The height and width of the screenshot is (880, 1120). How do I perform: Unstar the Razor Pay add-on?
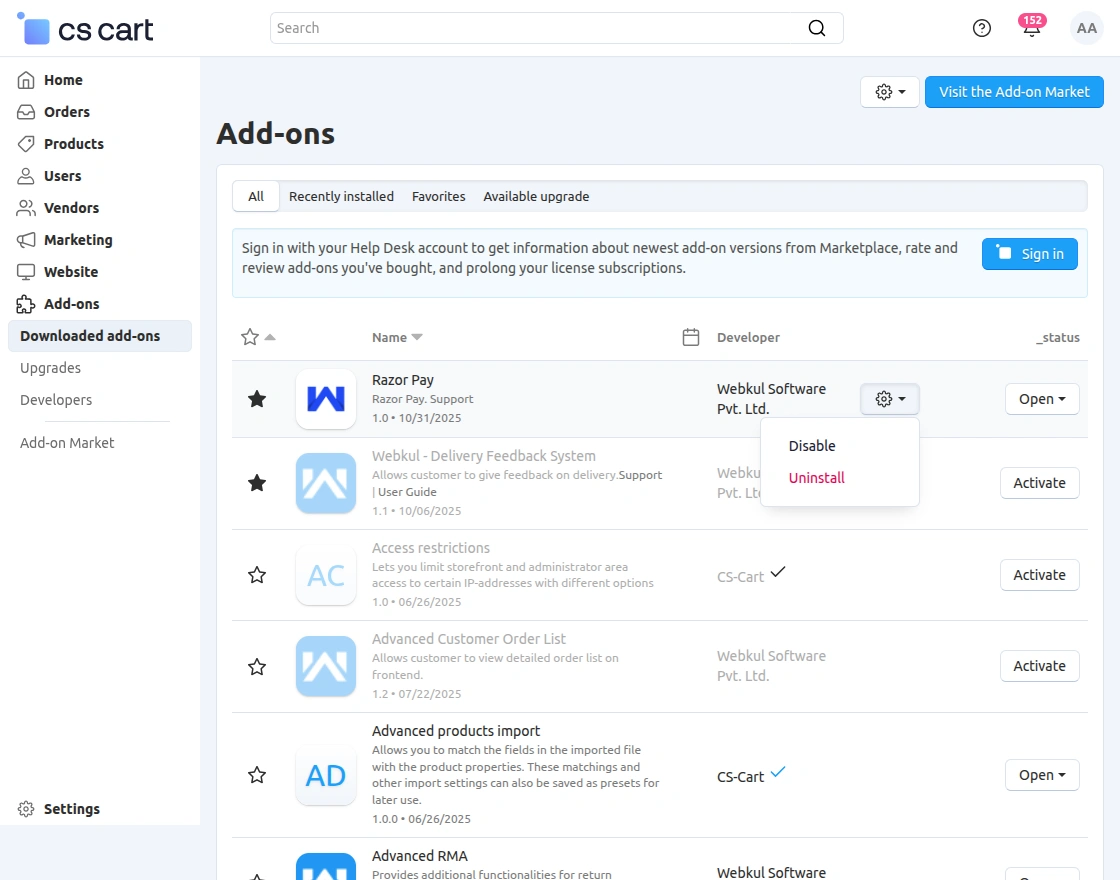257,398
